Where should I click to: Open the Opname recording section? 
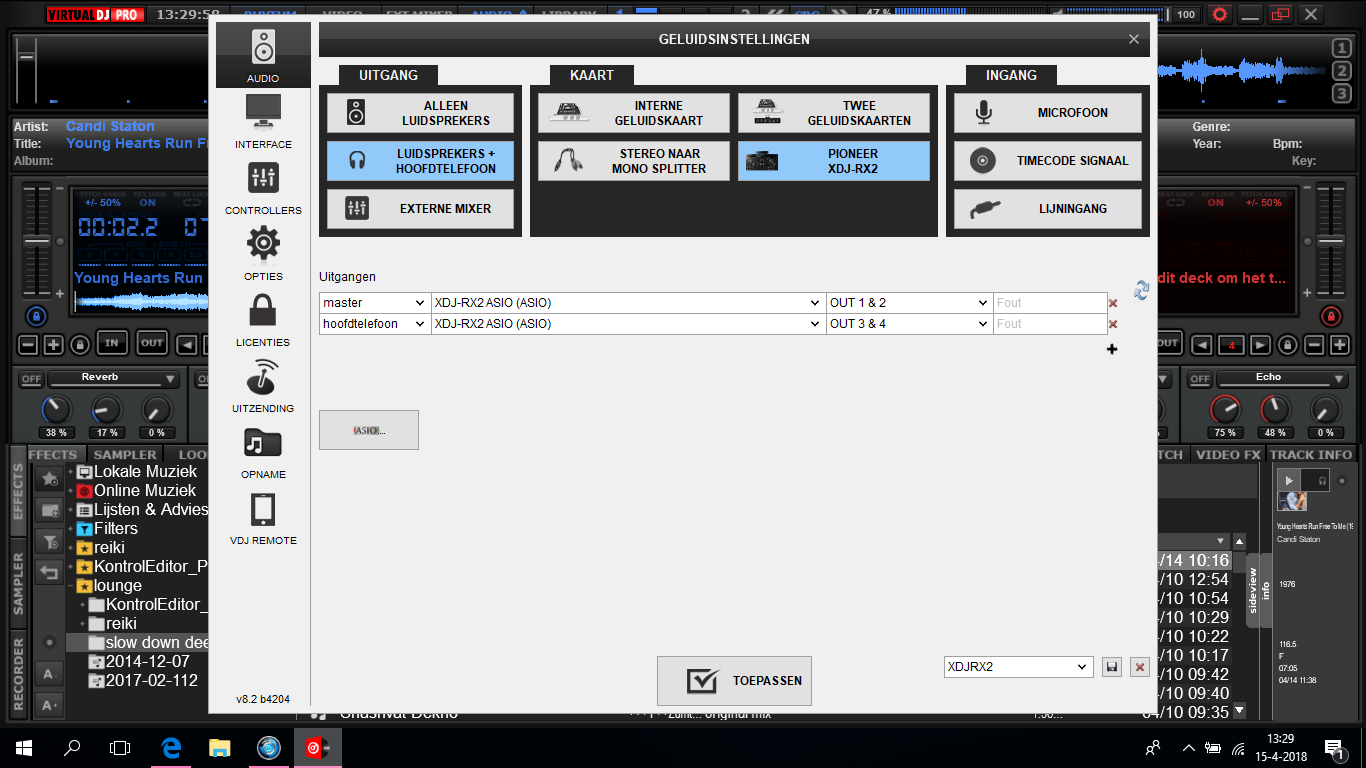[263, 452]
